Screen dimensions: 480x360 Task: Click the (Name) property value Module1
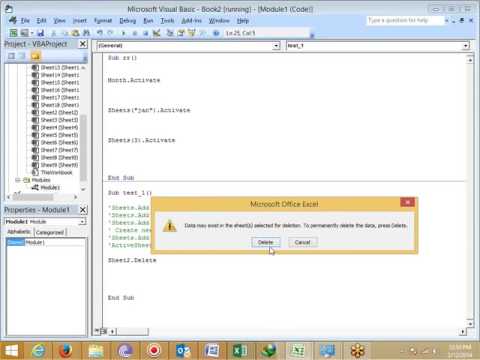click(55, 242)
